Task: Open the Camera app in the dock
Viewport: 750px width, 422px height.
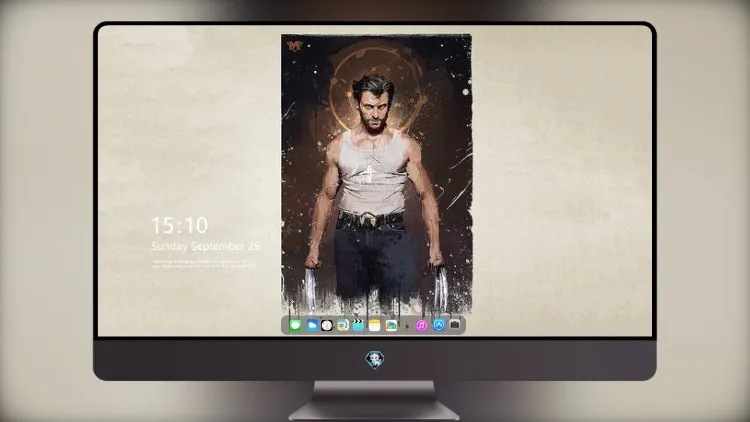Action: click(x=455, y=325)
